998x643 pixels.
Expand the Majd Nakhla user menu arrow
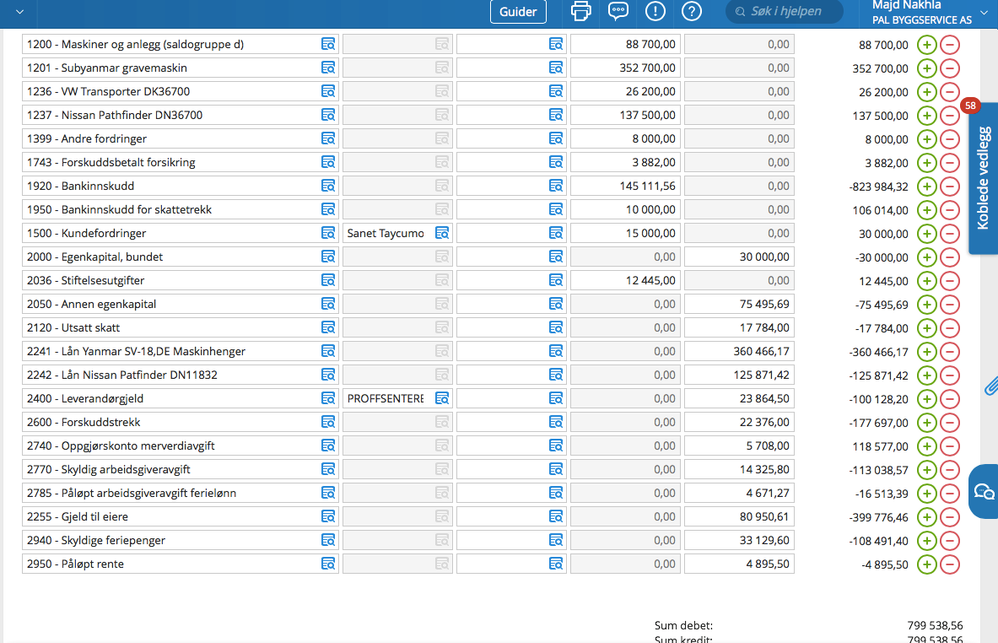(985, 11)
